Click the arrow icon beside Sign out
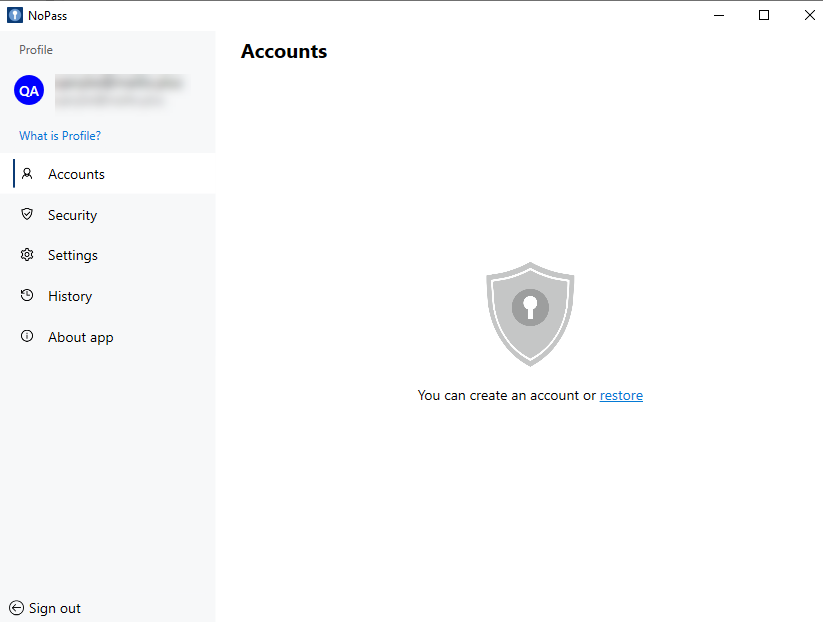The image size is (823, 622). [16, 608]
